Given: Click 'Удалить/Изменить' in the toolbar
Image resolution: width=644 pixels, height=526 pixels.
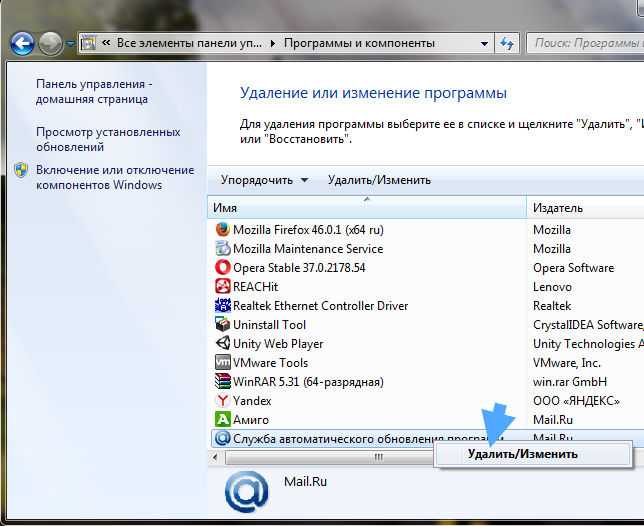Looking at the screenshot, I should pos(379,180).
